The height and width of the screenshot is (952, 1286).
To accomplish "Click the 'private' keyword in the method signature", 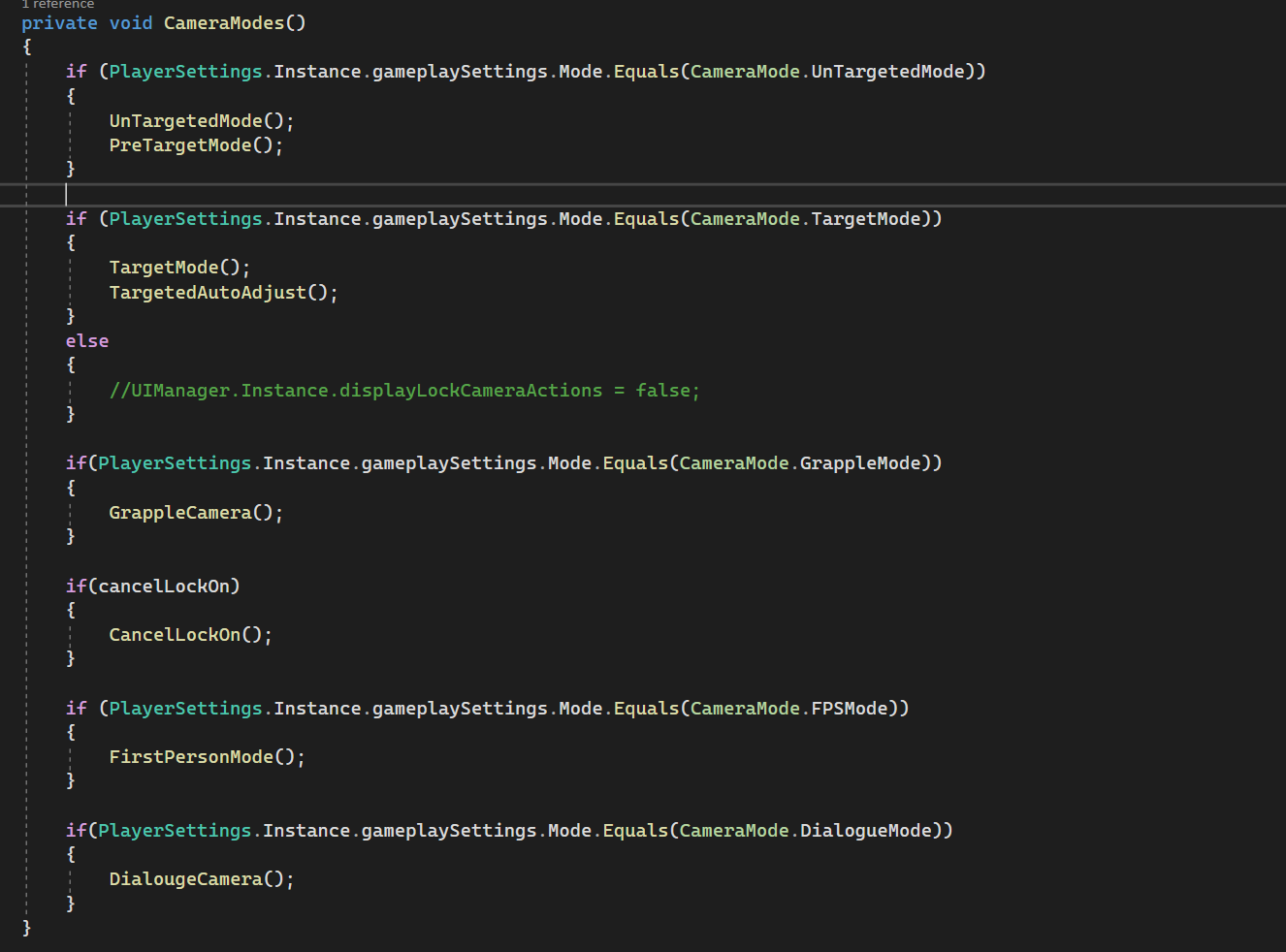I will 59,22.
